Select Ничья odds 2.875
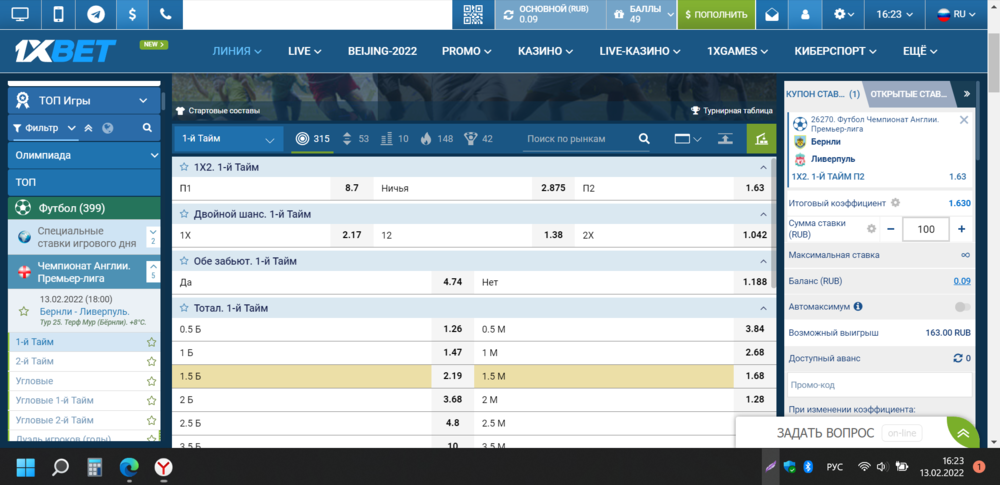Screen dimensions: 1000x485 click(x=553, y=188)
